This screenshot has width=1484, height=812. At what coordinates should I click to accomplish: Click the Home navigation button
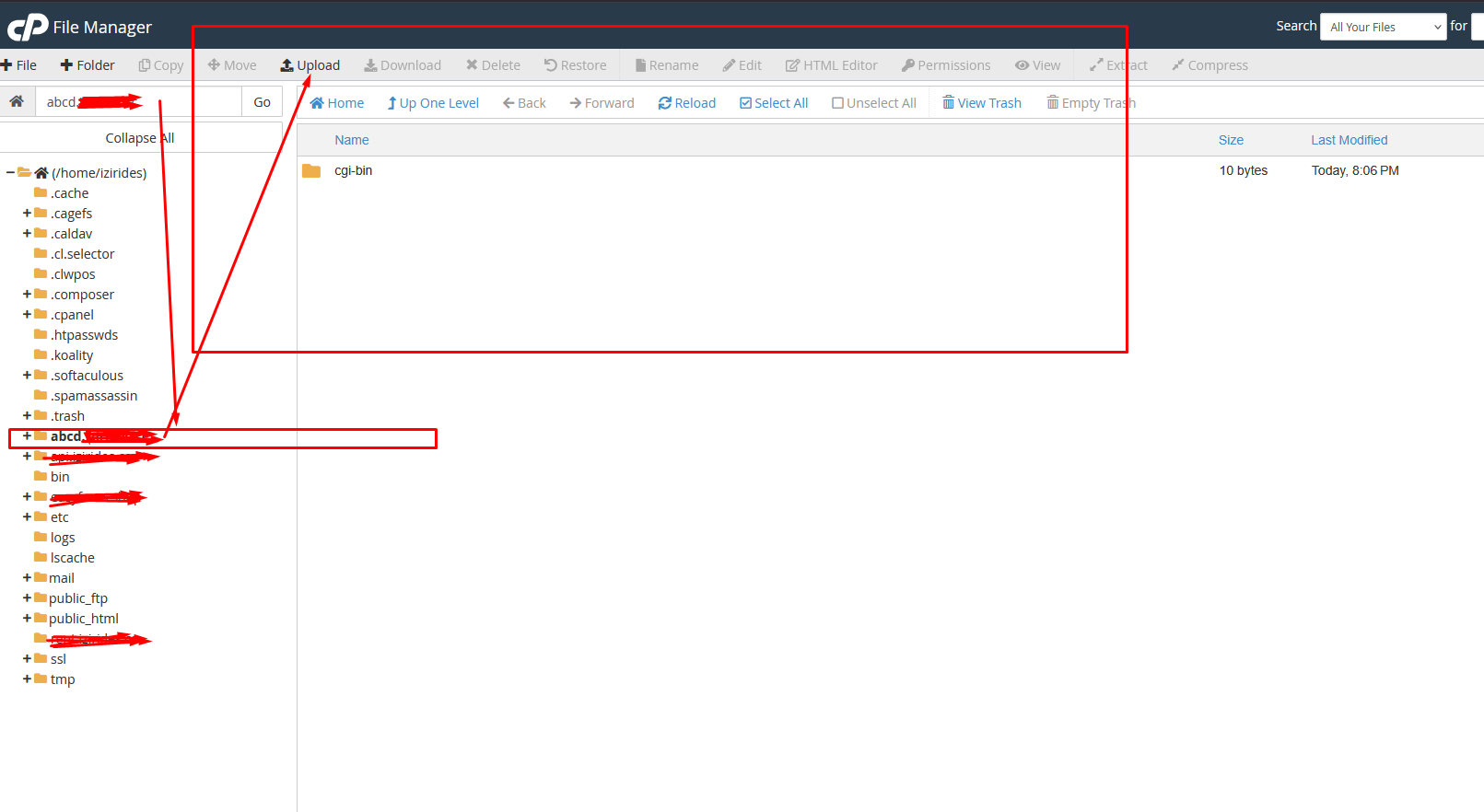point(337,103)
